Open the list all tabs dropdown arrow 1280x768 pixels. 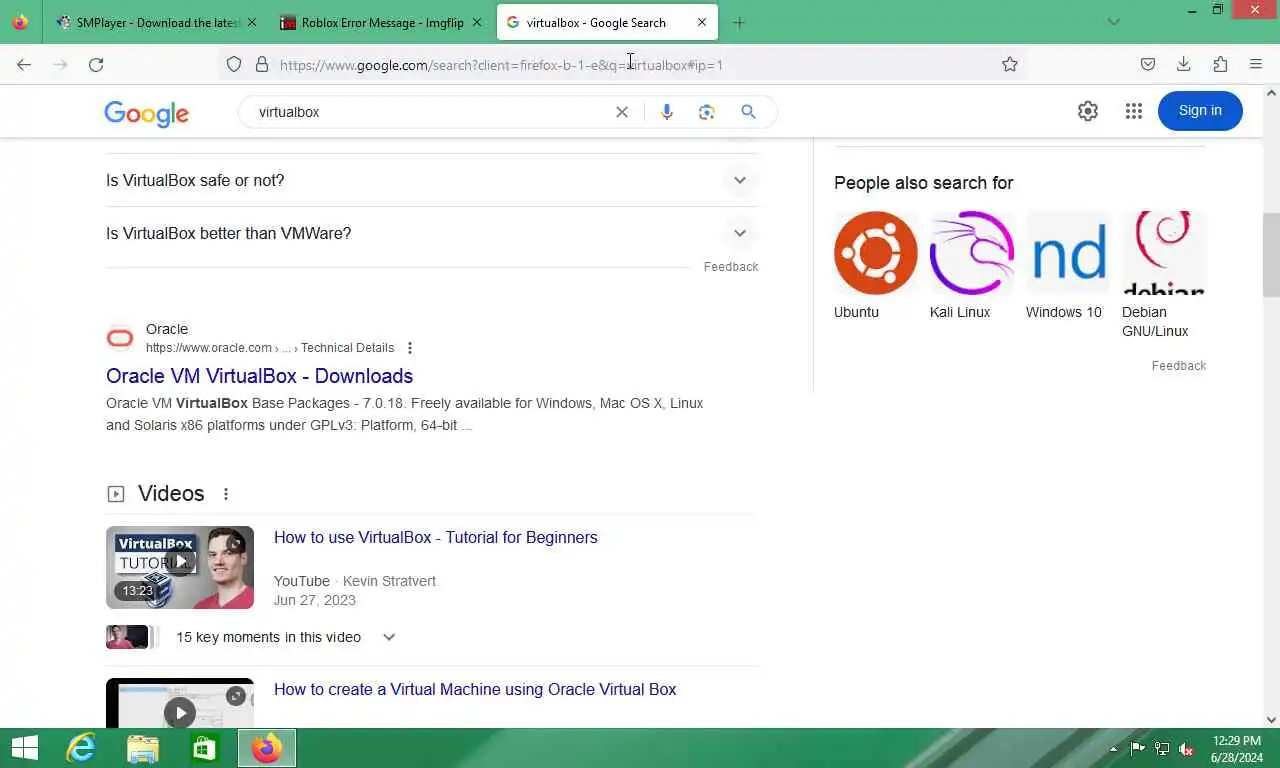point(1114,22)
